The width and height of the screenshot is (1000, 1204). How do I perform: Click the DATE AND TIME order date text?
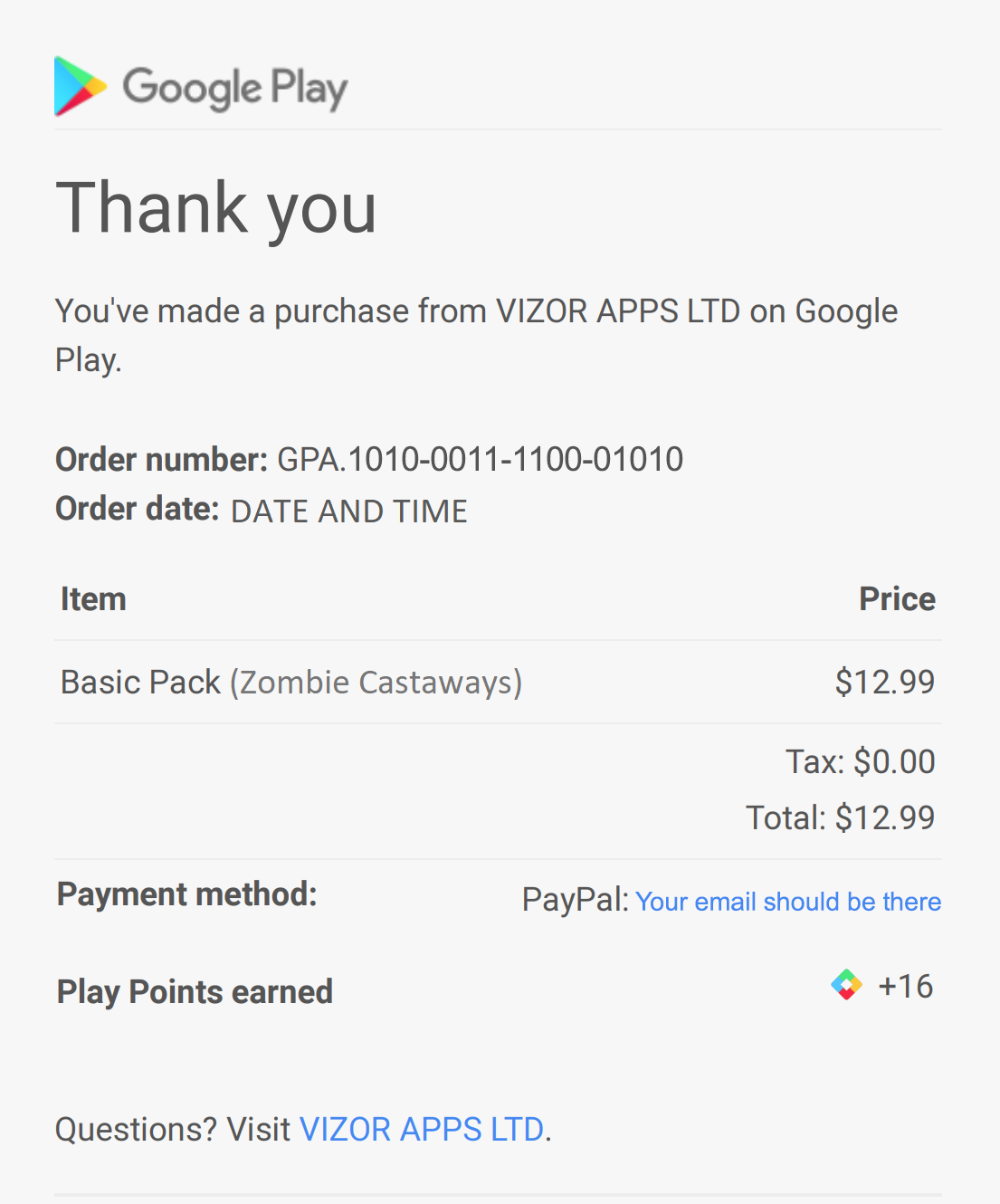[349, 512]
